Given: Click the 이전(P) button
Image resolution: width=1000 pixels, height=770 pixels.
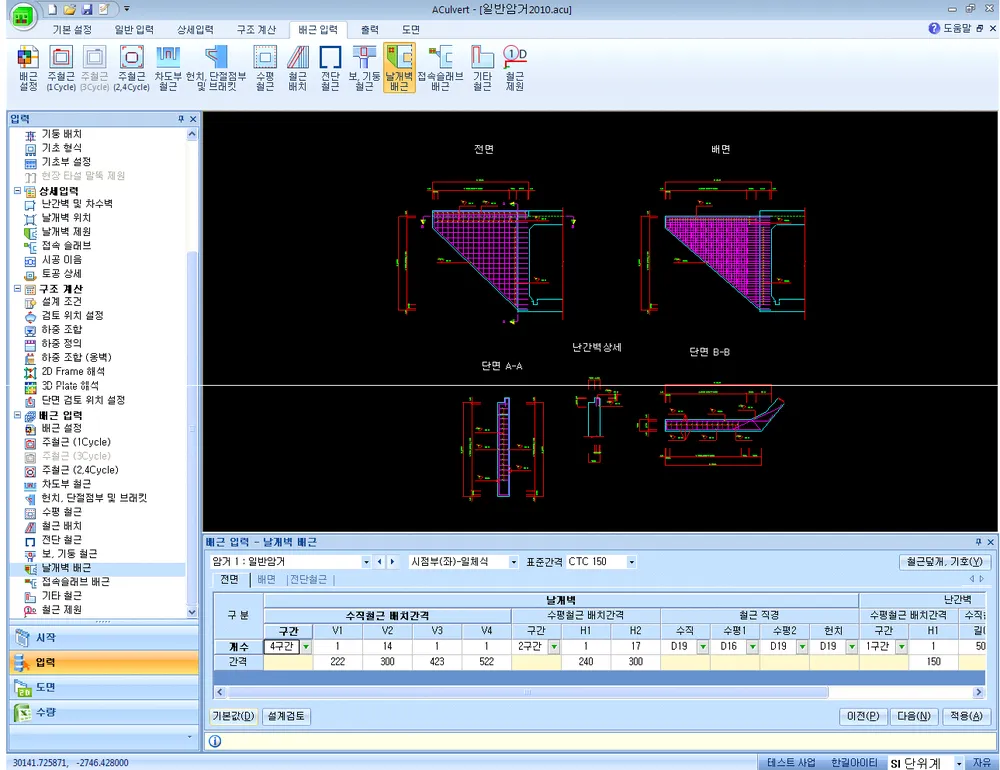Looking at the screenshot, I should [862, 716].
